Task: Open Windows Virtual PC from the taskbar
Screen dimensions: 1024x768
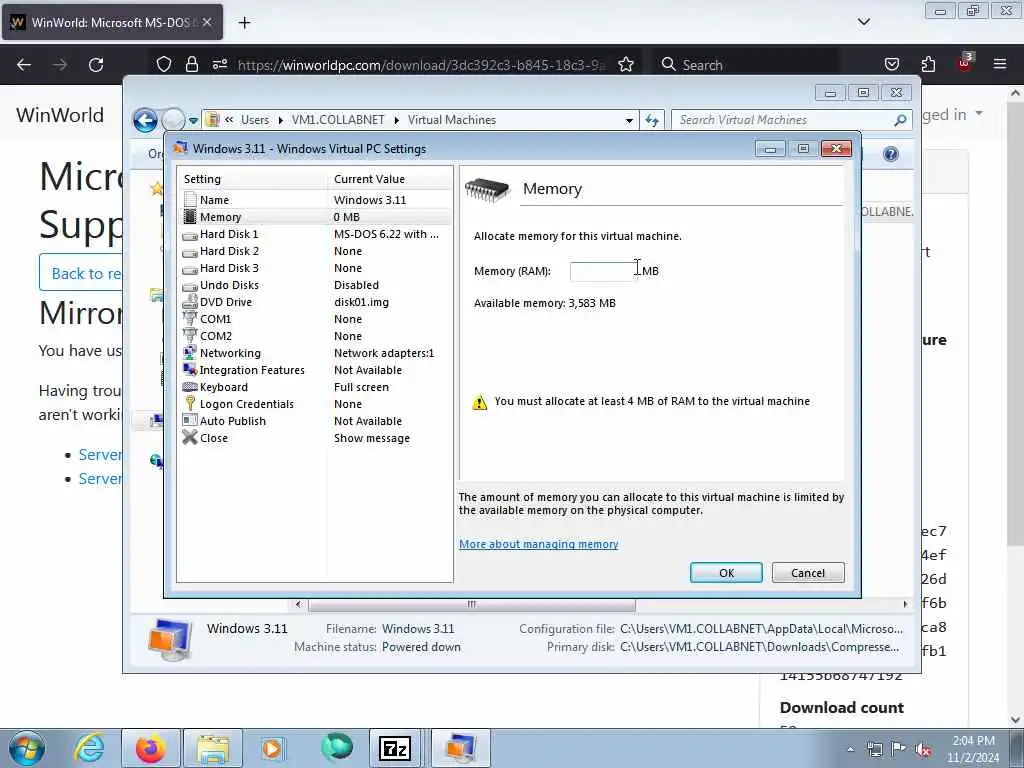Action: coord(460,748)
